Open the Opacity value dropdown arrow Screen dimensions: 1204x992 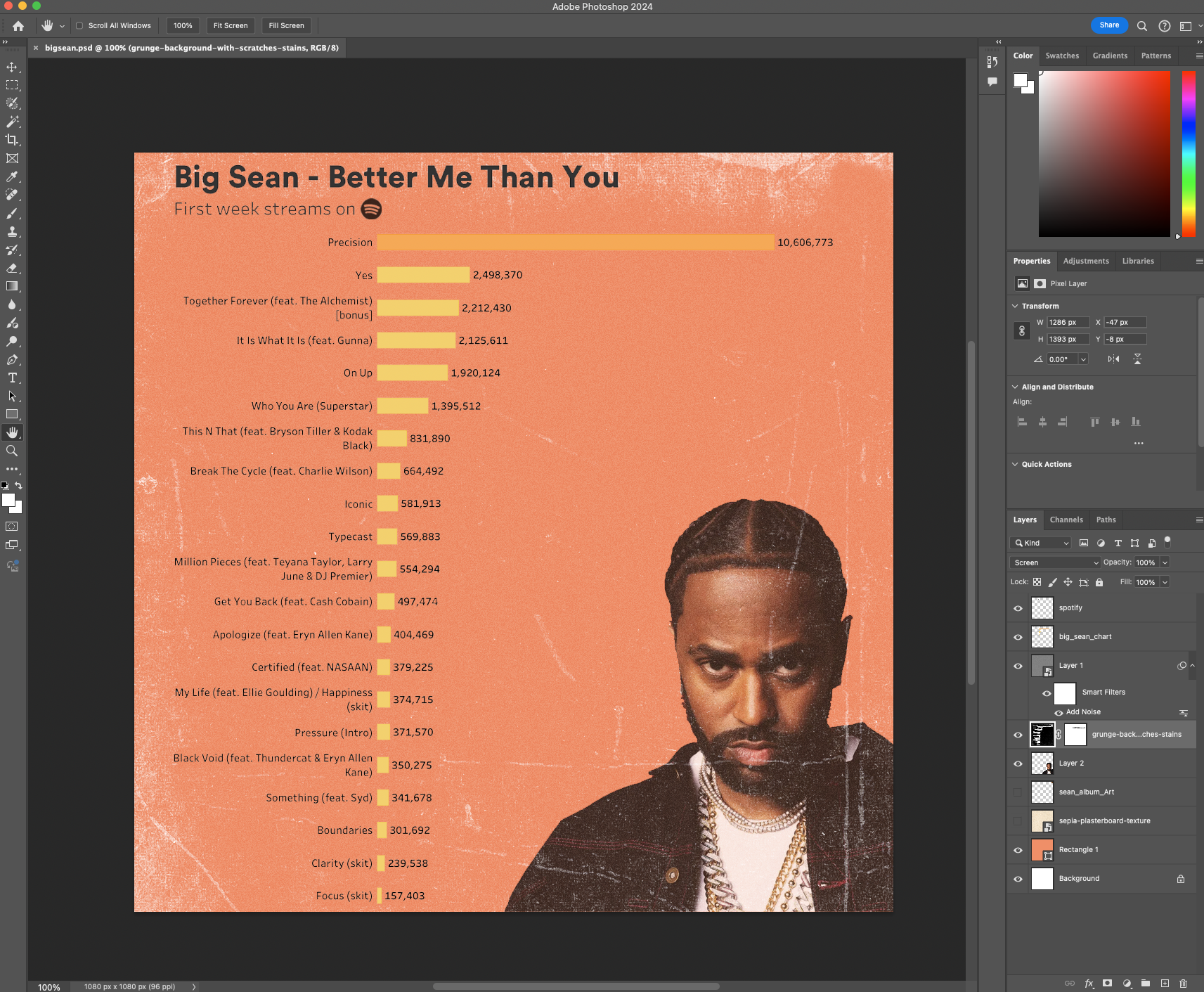(x=1165, y=562)
